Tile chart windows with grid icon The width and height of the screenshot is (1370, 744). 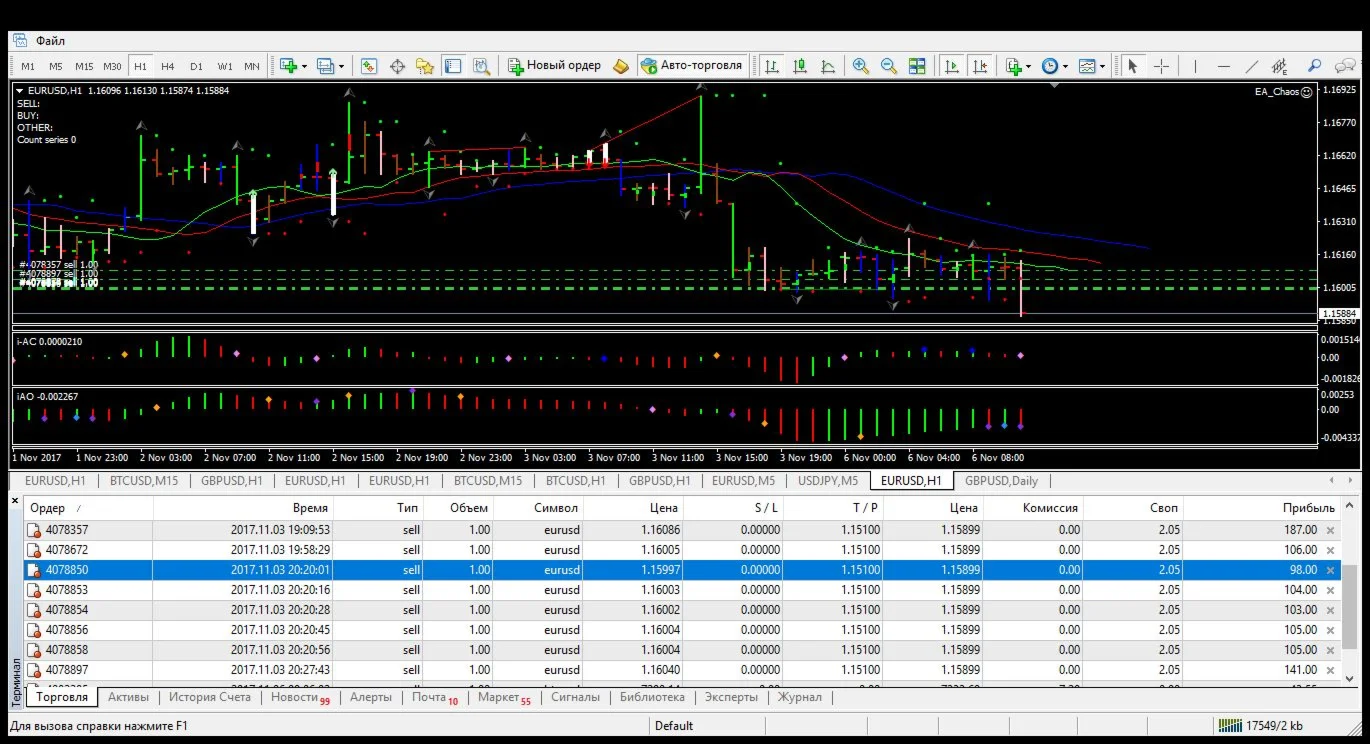(917, 66)
